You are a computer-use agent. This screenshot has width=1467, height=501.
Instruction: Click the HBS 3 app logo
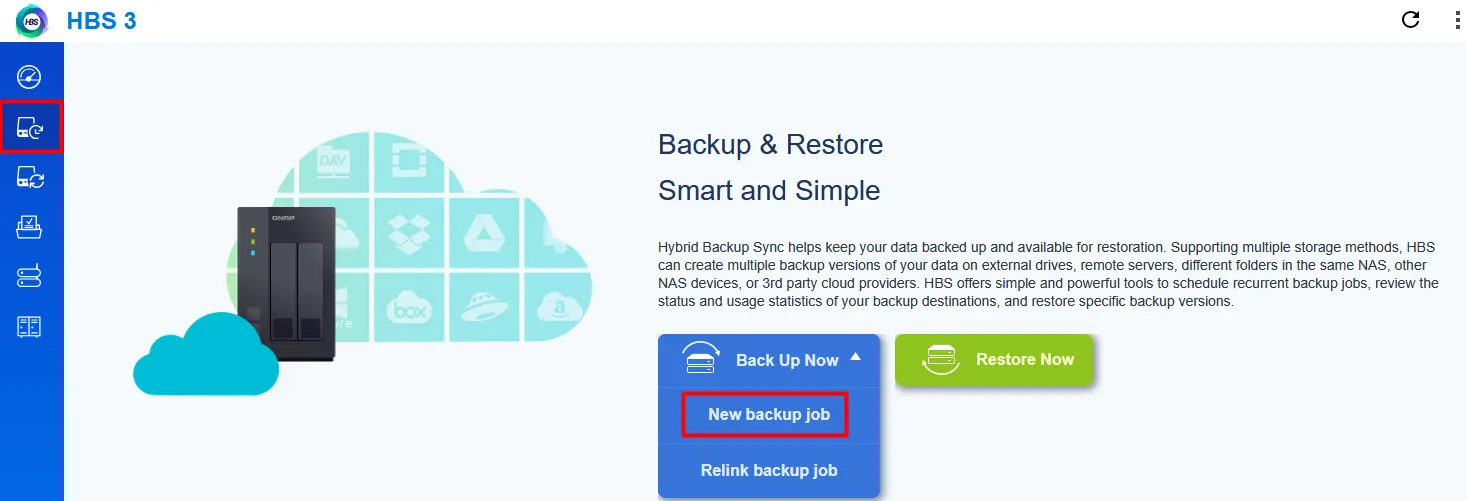(x=31, y=20)
